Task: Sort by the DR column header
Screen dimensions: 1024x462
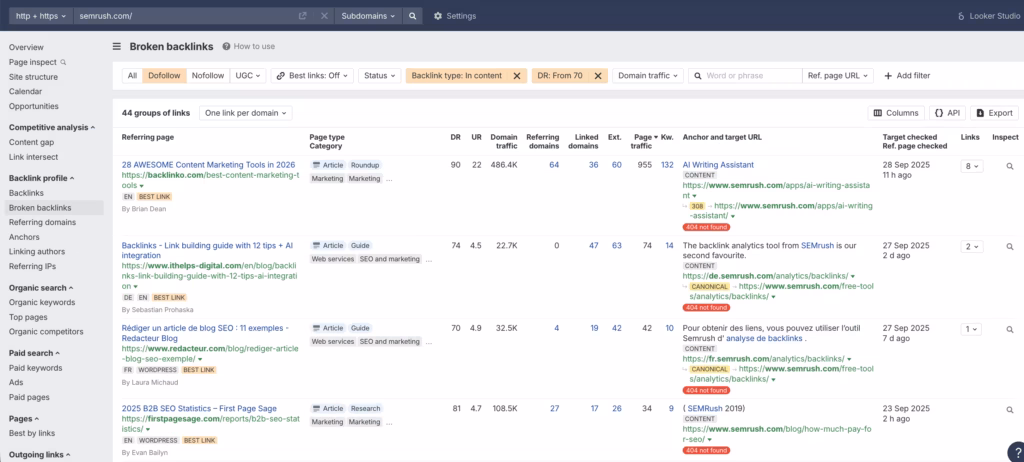Action: click(455, 137)
